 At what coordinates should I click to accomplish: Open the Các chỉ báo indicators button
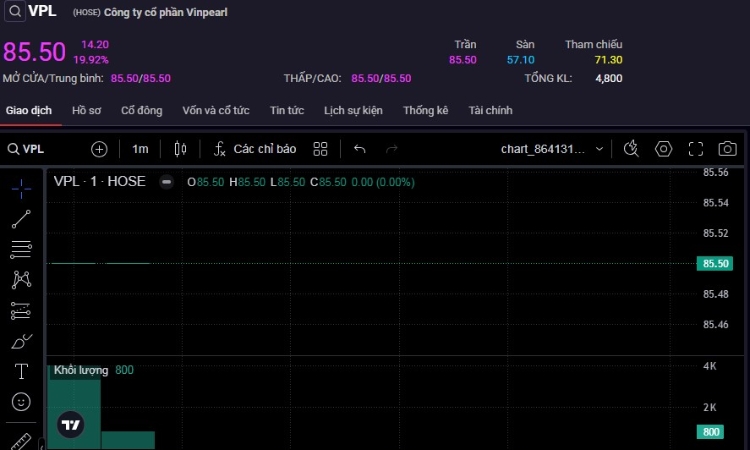click(x=255, y=149)
